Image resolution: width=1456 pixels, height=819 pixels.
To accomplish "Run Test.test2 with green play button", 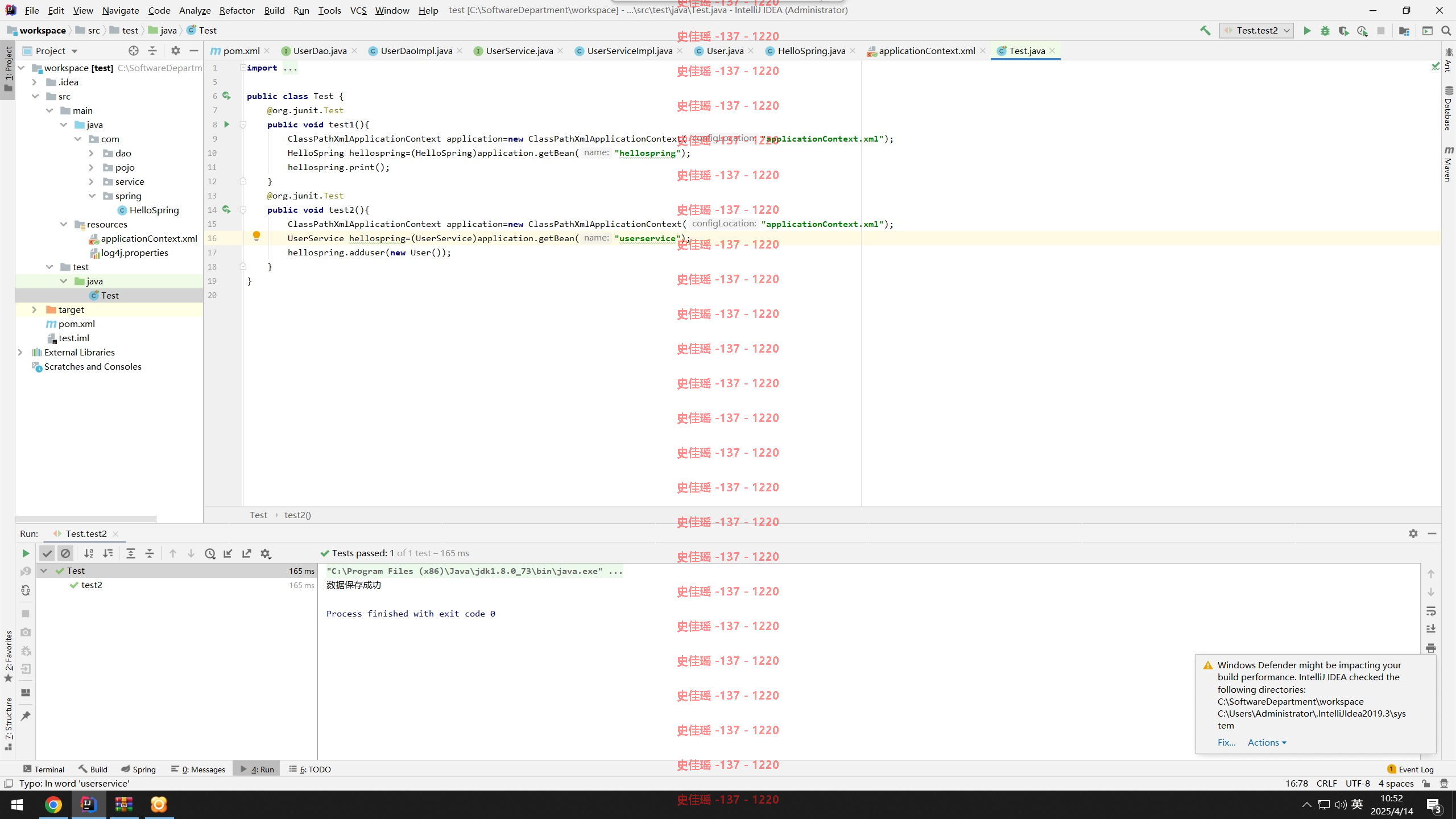I will (1307, 31).
